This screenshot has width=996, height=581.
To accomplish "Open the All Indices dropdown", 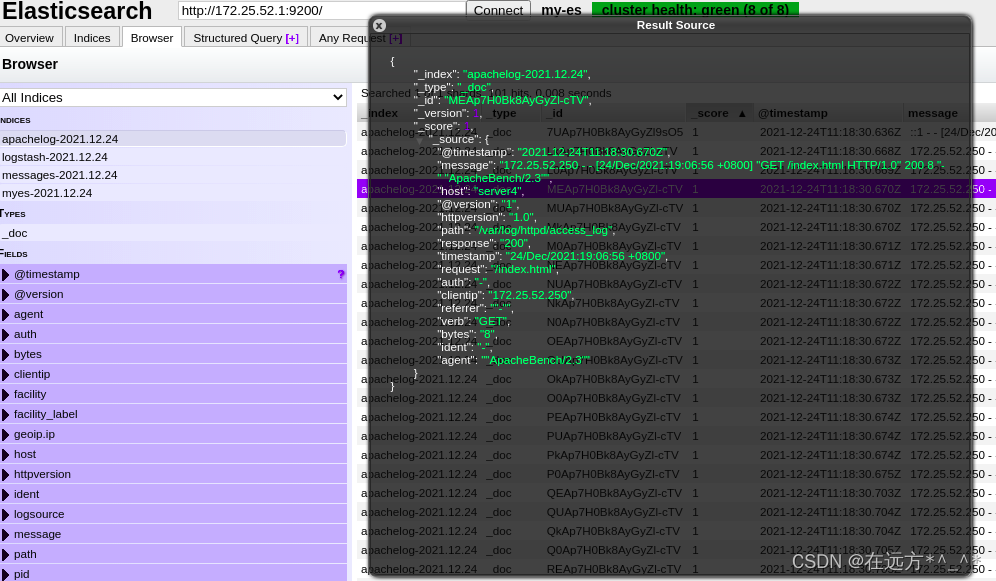I will coord(173,97).
